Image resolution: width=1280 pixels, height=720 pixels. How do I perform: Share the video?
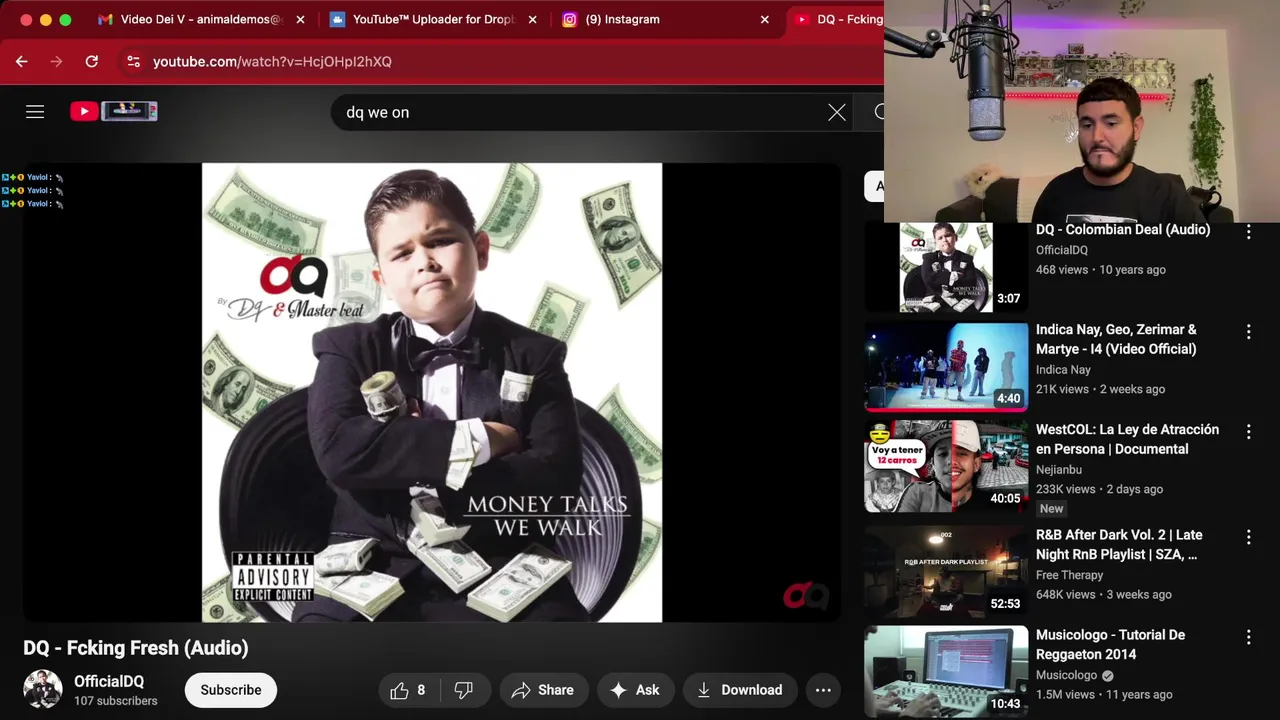pyautogui.click(x=543, y=690)
